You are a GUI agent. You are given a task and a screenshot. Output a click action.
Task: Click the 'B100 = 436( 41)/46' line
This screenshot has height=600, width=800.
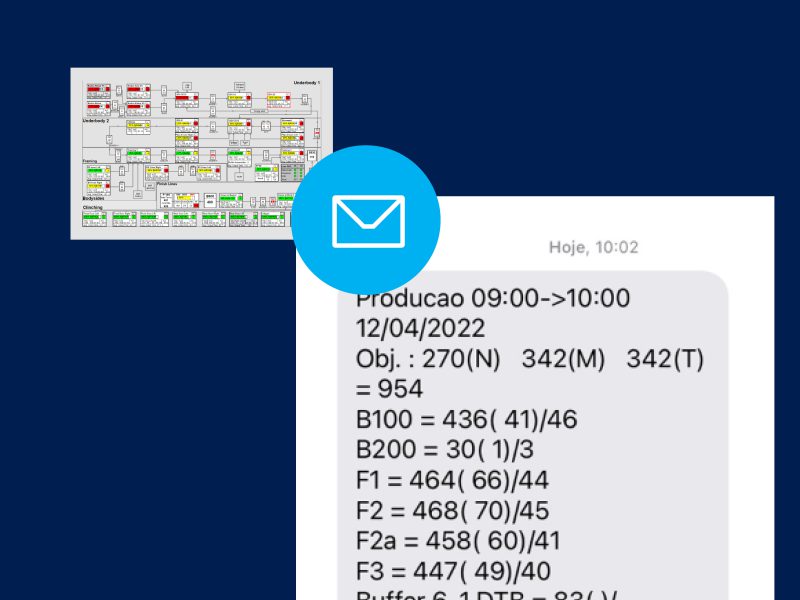point(466,420)
